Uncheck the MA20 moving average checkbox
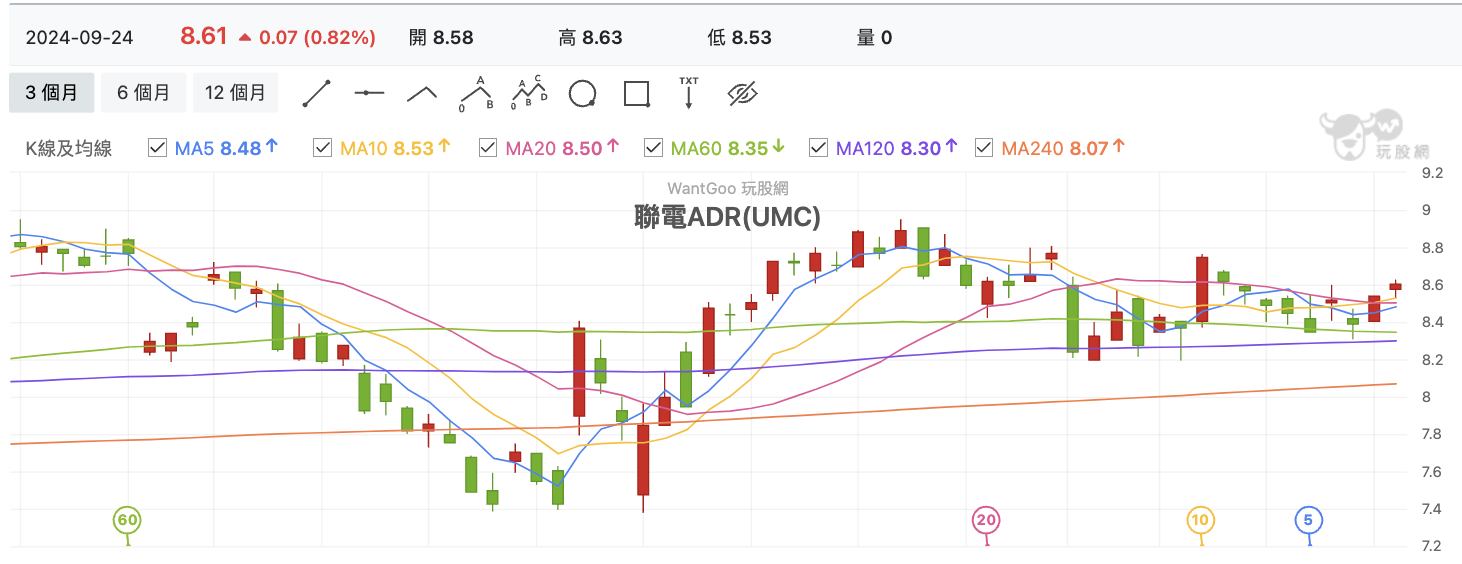 [488, 148]
